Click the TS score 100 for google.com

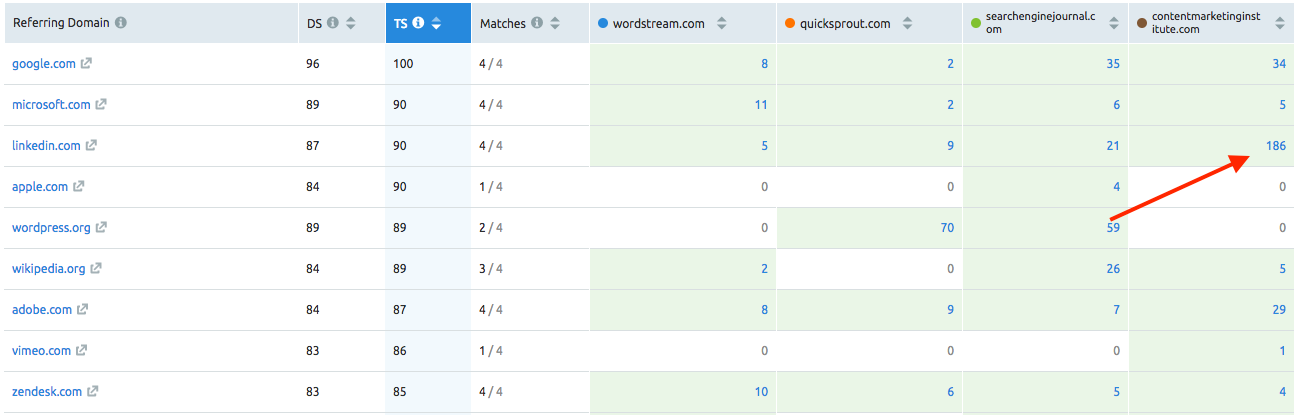tap(402, 64)
